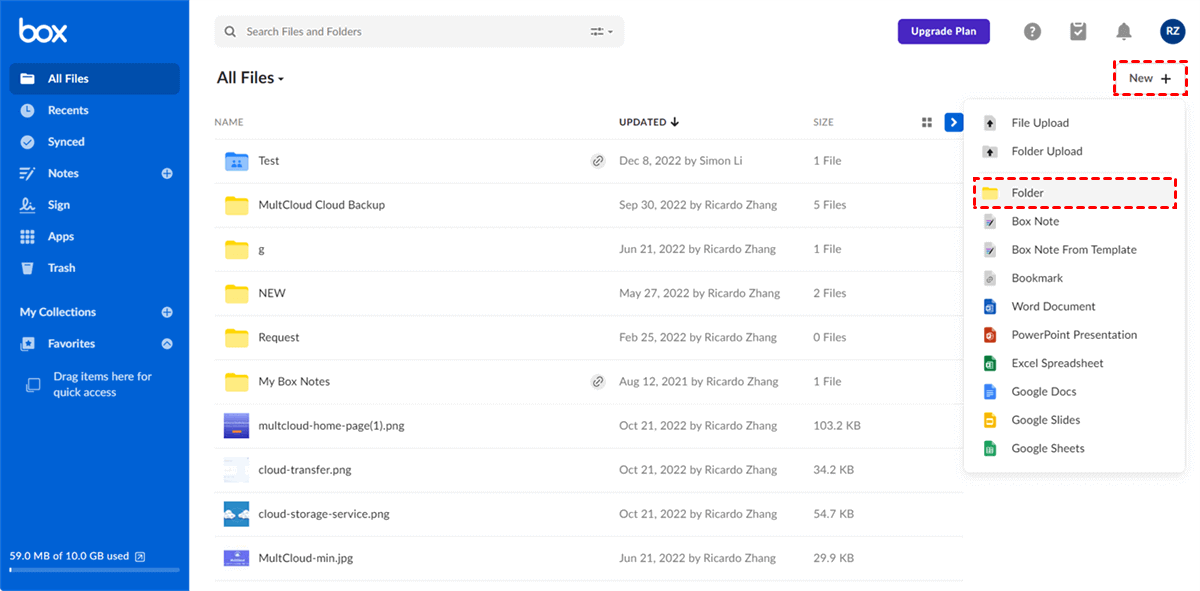This screenshot has width=1200, height=591.
Task: Choose Folder from the New menu
Action: click(1027, 193)
